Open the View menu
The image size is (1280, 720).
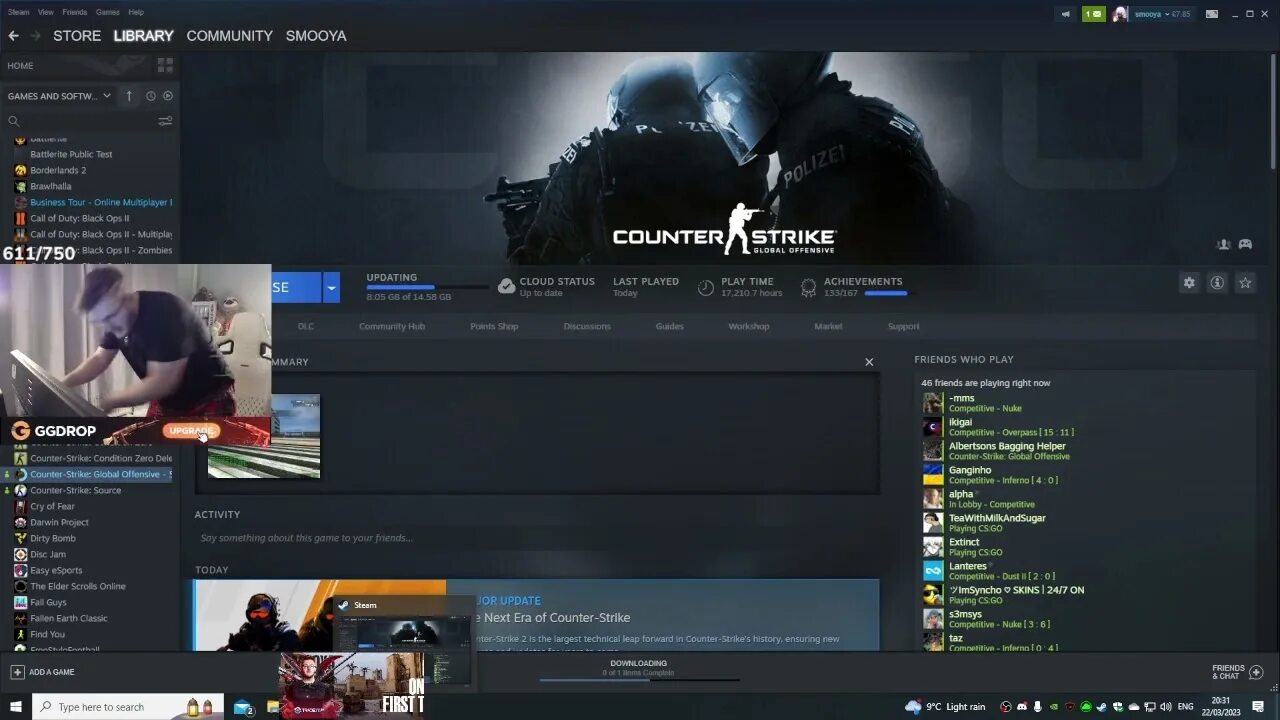click(x=46, y=12)
